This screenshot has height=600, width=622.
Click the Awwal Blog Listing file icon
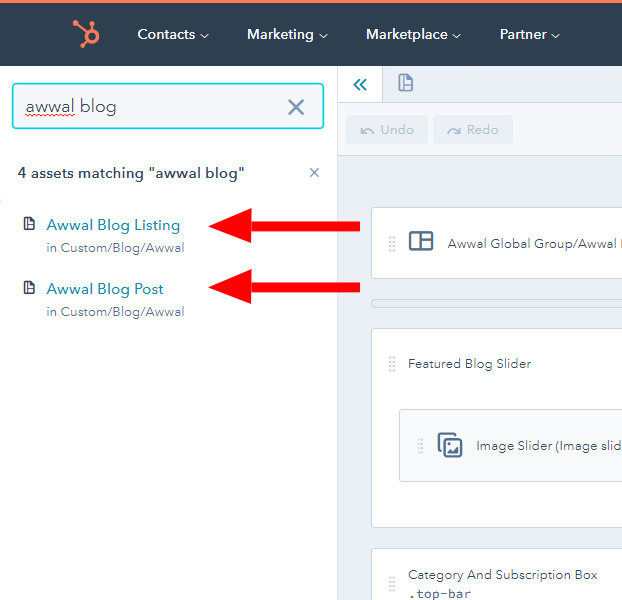pos(29,224)
